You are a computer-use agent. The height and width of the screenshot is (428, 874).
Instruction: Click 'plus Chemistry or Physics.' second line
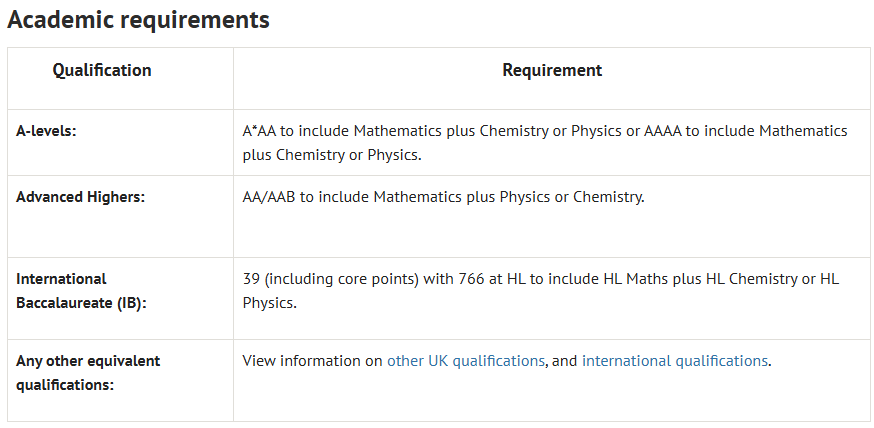[332, 155]
